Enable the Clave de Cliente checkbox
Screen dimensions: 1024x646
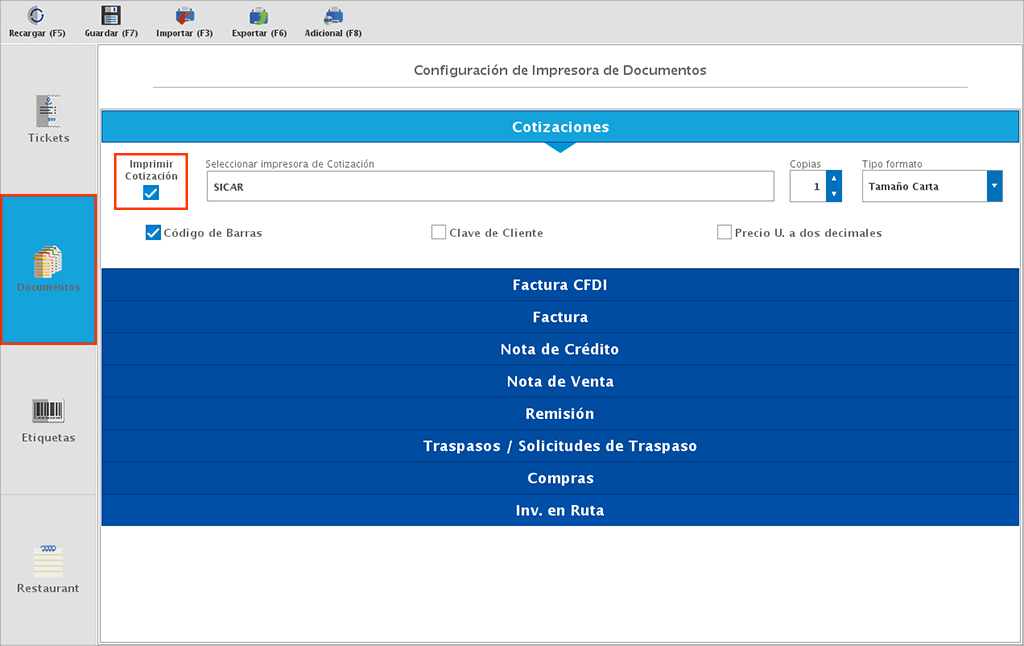(x=438, y=231)
